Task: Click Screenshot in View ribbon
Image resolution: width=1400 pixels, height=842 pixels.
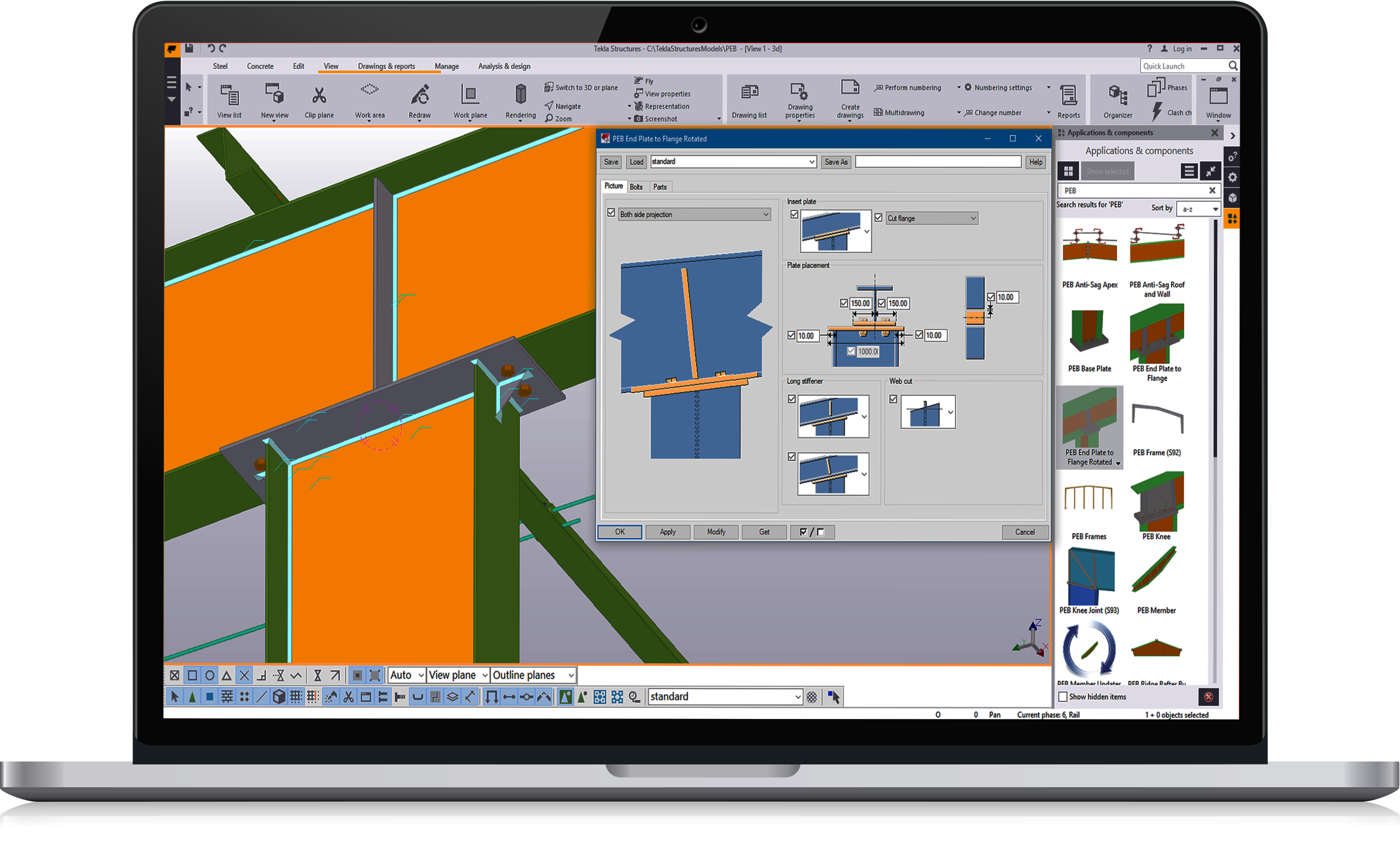Action: click(x=655, y=119)
